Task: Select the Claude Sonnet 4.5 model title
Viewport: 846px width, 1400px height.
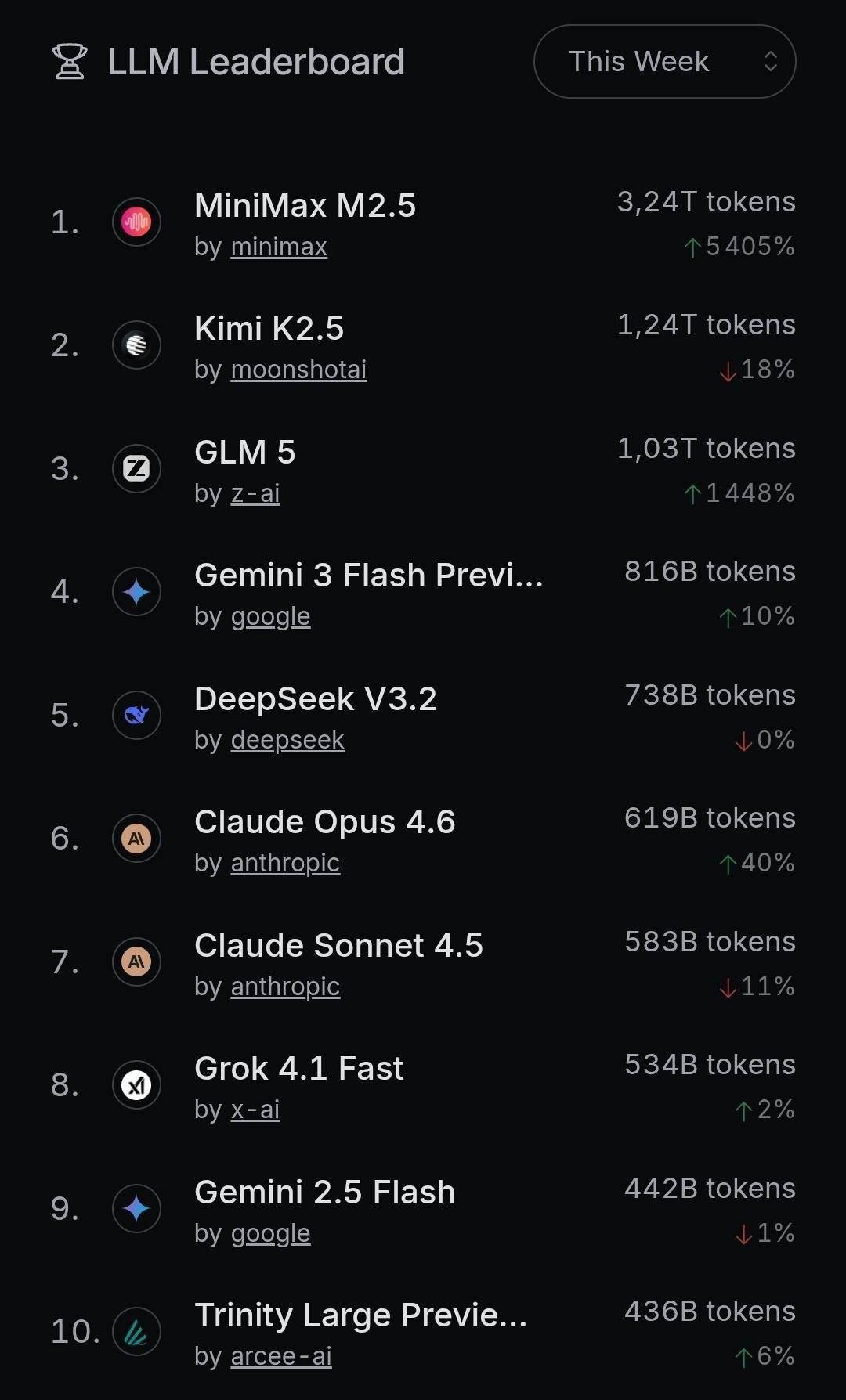Action: coord(338,945)
